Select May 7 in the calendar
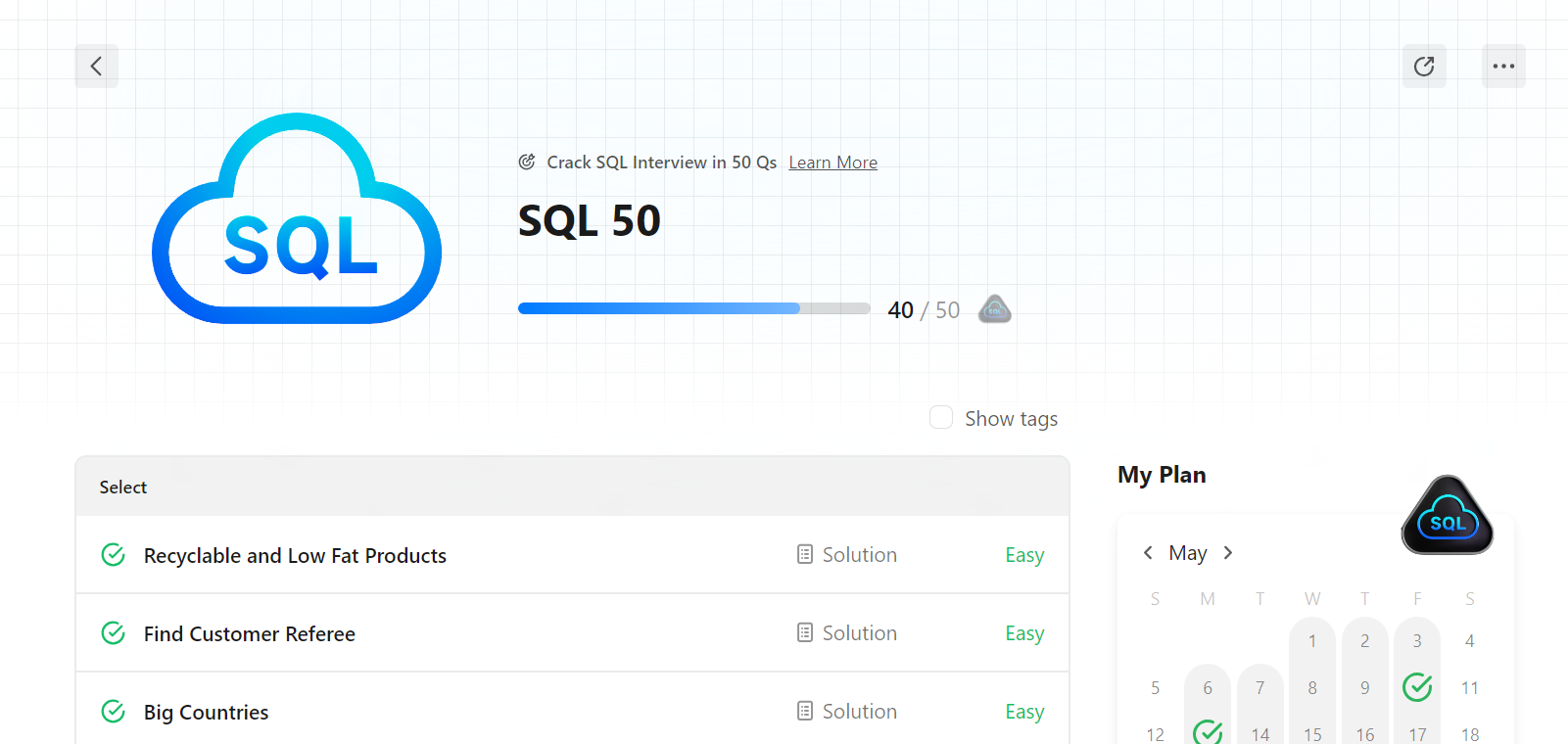This screenshot has width=1568, height=744. click(x=1260, y=688)
